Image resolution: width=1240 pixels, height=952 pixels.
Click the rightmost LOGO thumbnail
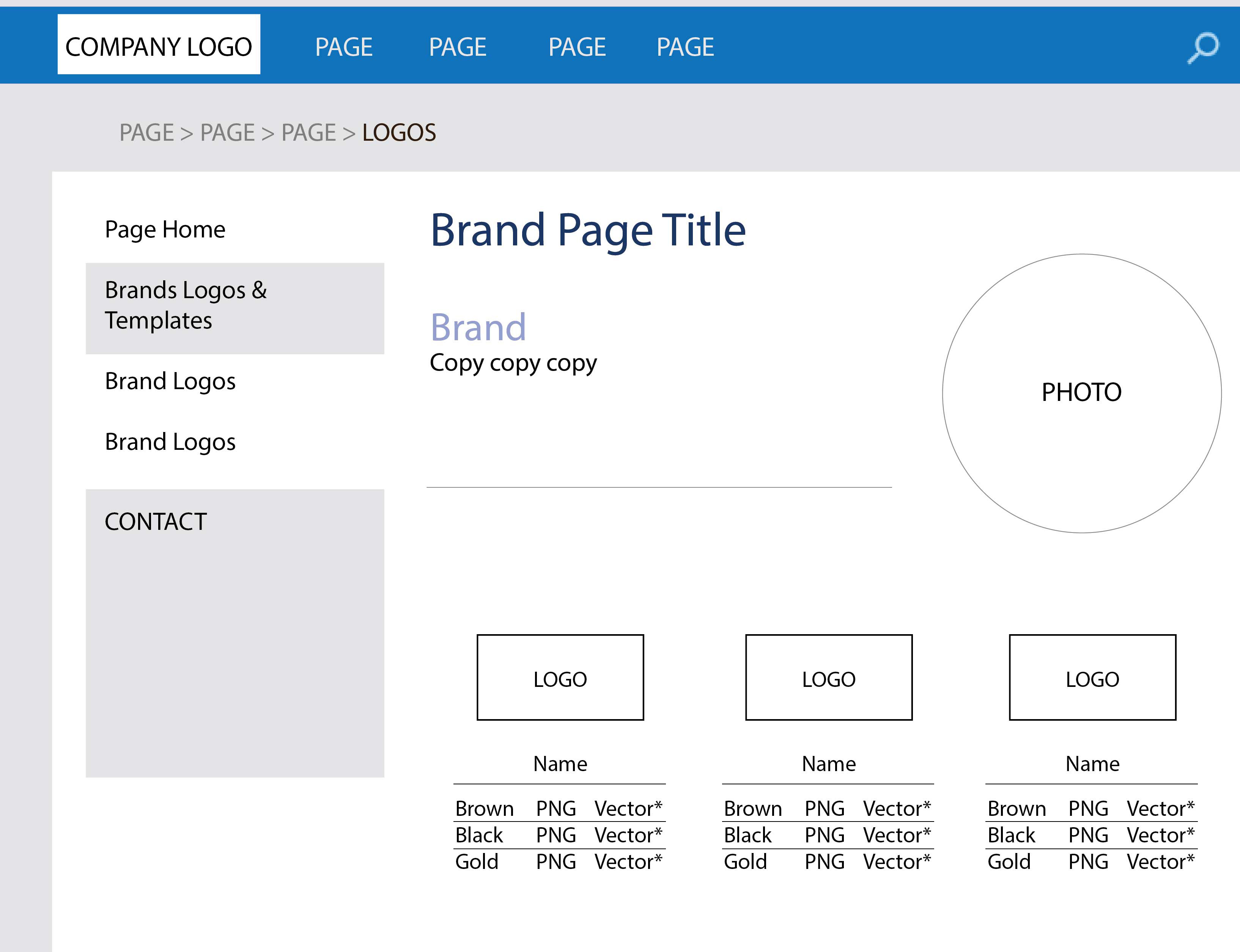(x=1092, y=678)
